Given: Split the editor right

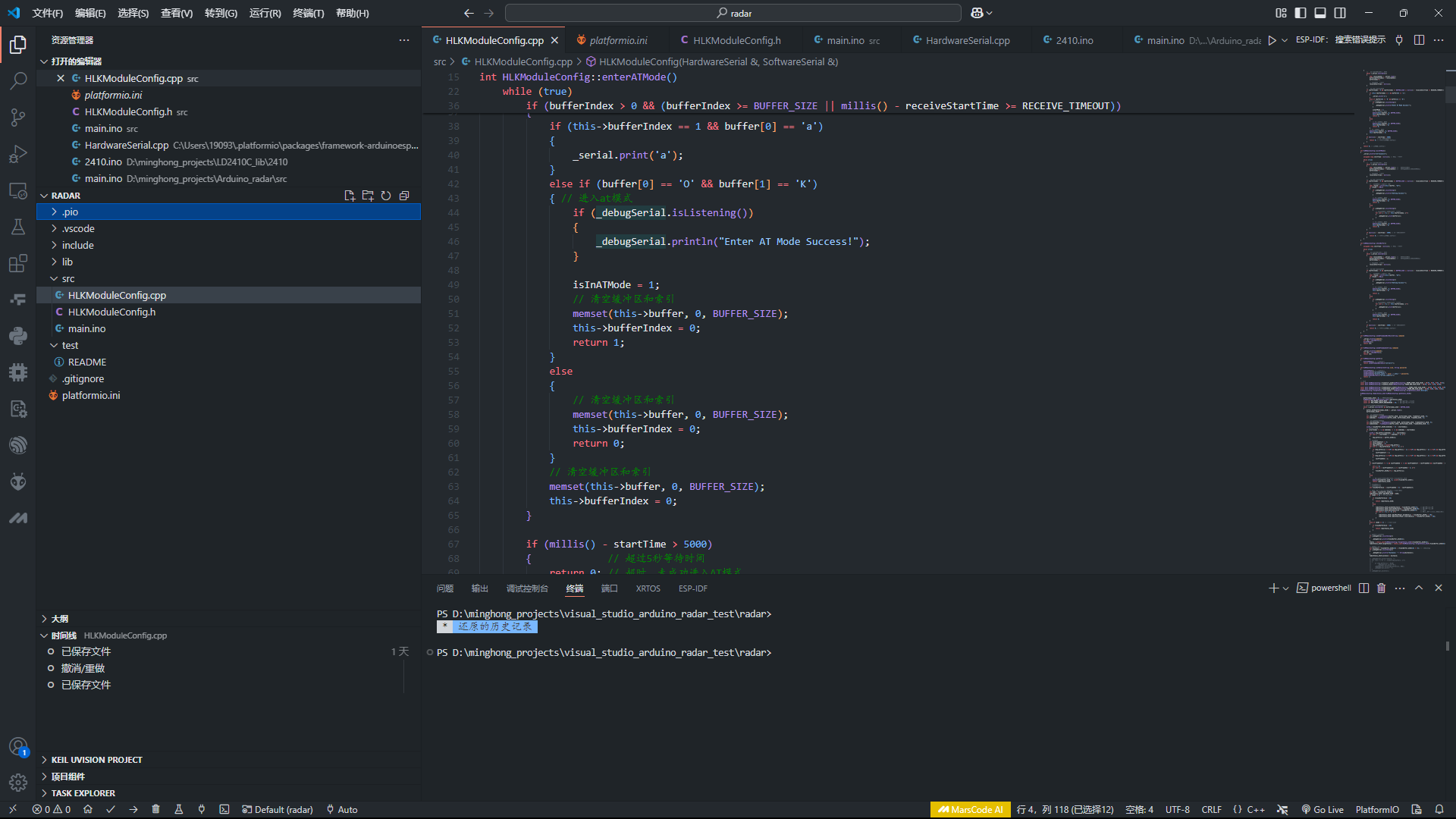Looking at the screenshot, I should 1419,40.
